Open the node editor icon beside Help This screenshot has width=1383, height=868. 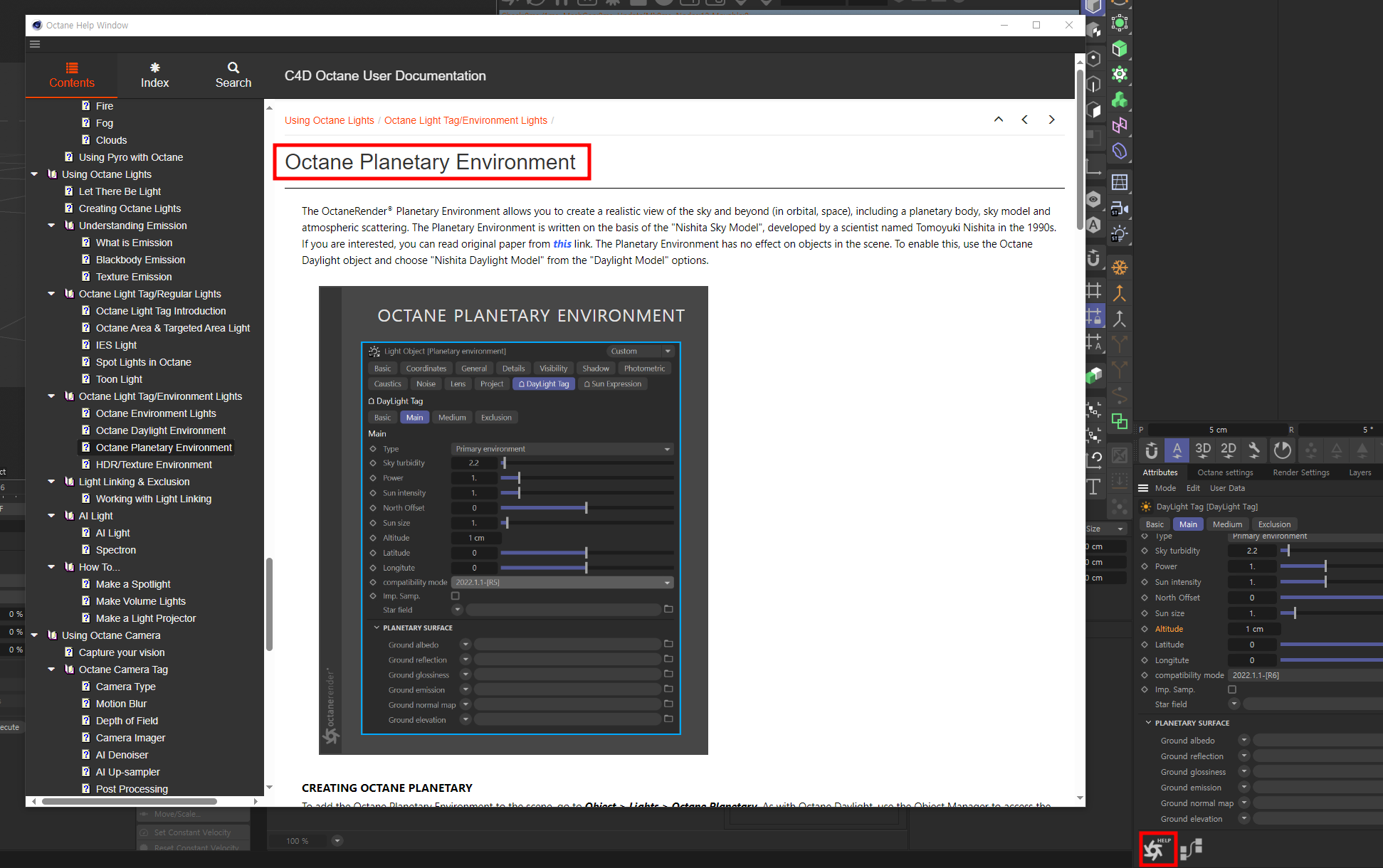point(1192,849)
